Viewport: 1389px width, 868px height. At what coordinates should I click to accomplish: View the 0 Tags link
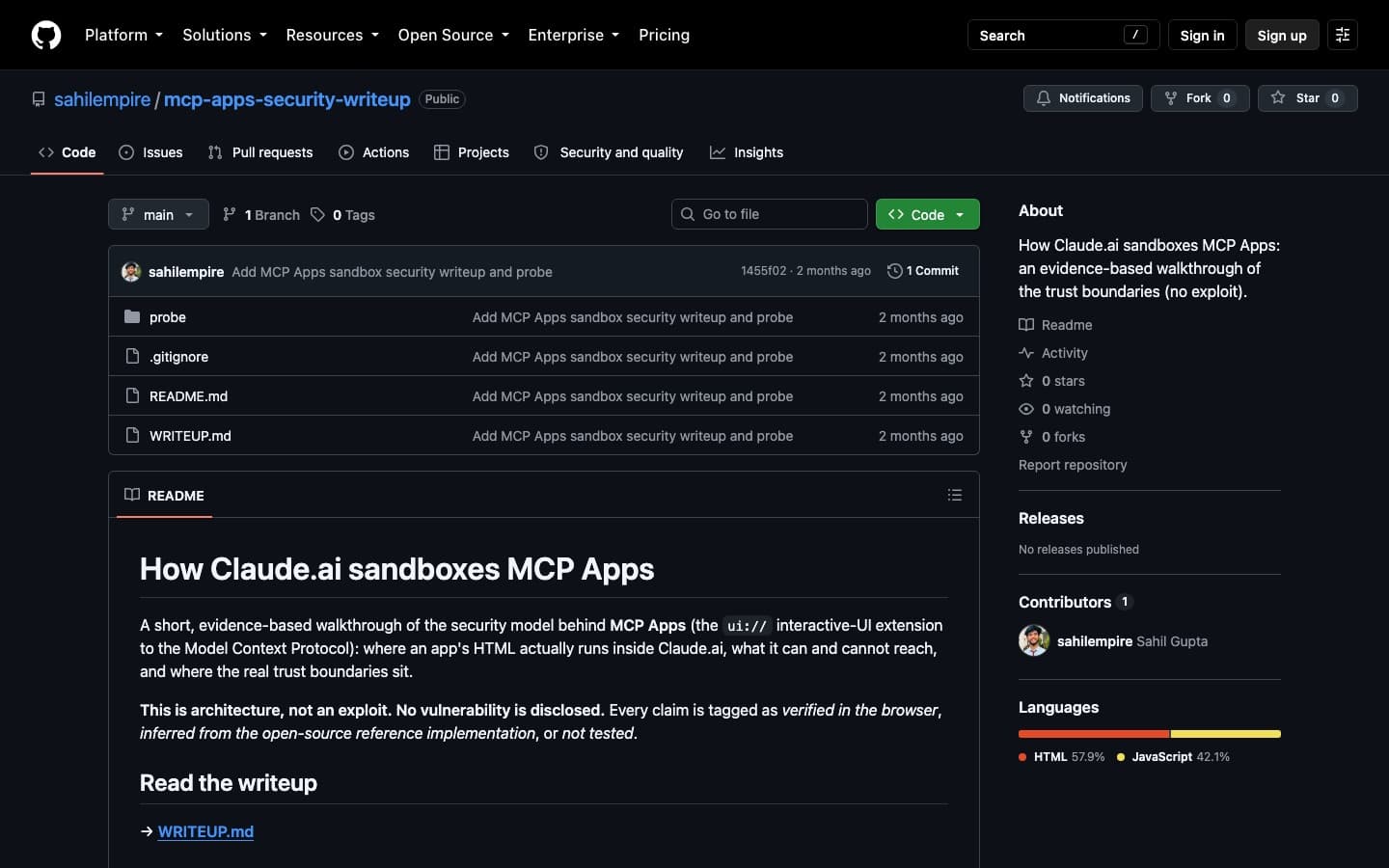point(342,214)
